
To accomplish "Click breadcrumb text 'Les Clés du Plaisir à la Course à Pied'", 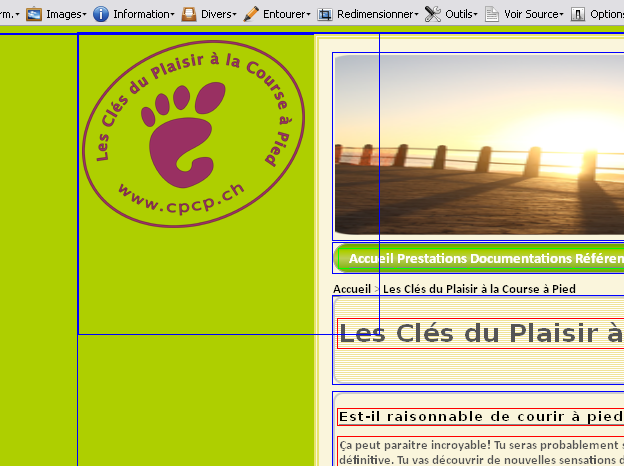I will 479,289.
